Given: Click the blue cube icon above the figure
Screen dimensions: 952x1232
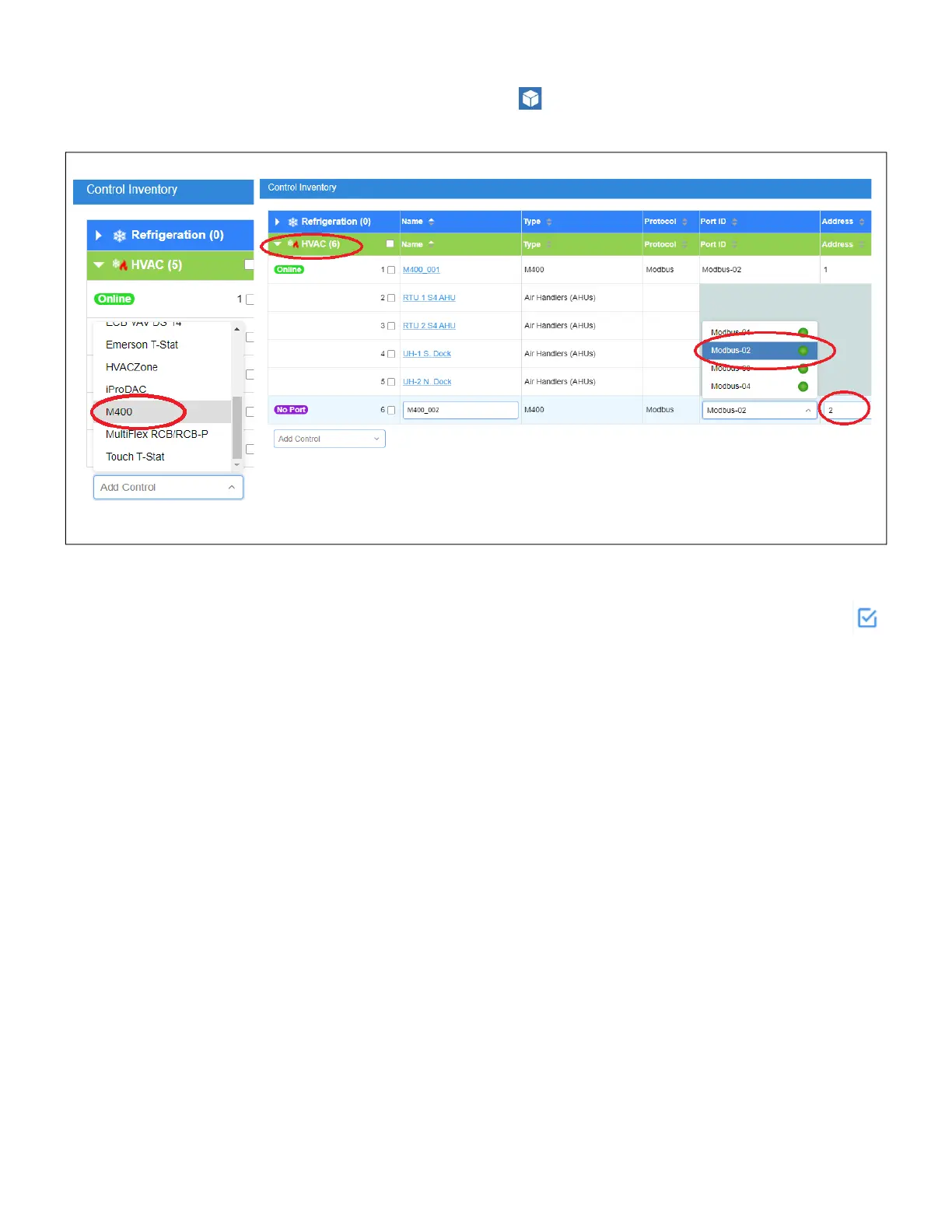Looking at the screenshot, I should (x=530, y=99).
